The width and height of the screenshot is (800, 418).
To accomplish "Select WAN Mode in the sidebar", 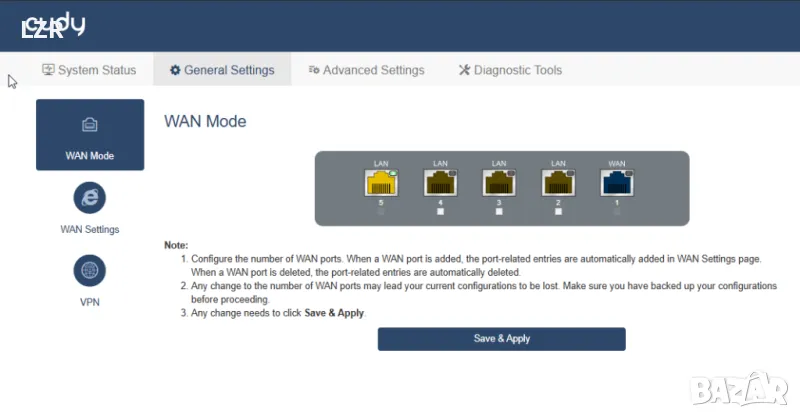I will pos(90,135).
